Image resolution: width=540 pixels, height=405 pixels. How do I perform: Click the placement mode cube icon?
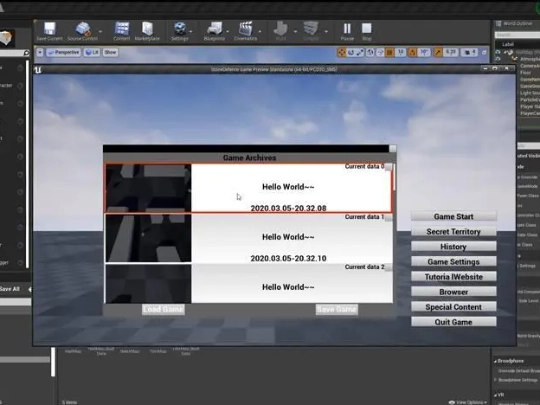(6, 38)
